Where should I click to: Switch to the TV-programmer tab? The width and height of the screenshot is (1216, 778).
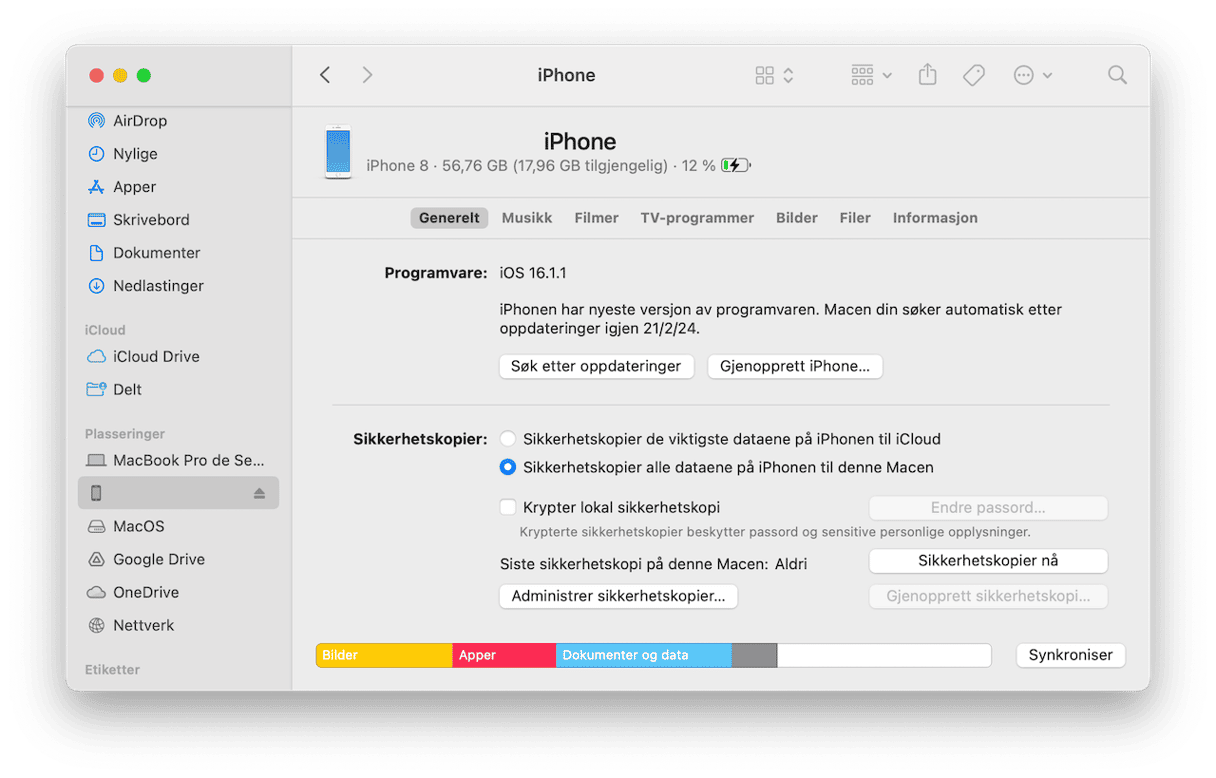697,218
